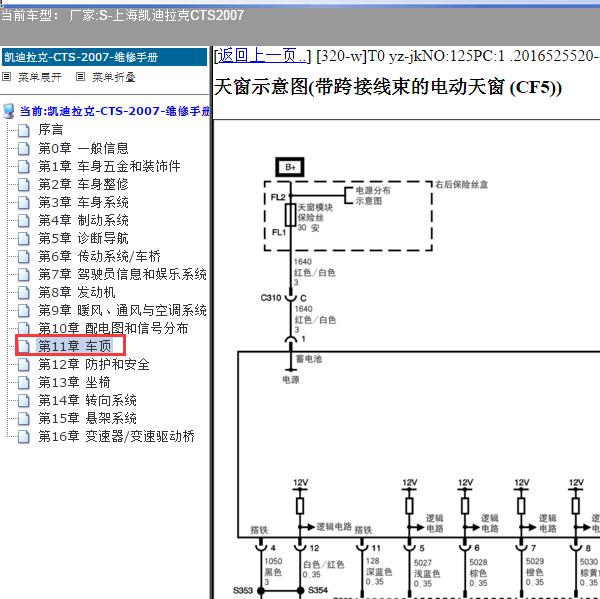Open the 序言 tree item
Screen dimensions: 600x599
click(51, 129)
